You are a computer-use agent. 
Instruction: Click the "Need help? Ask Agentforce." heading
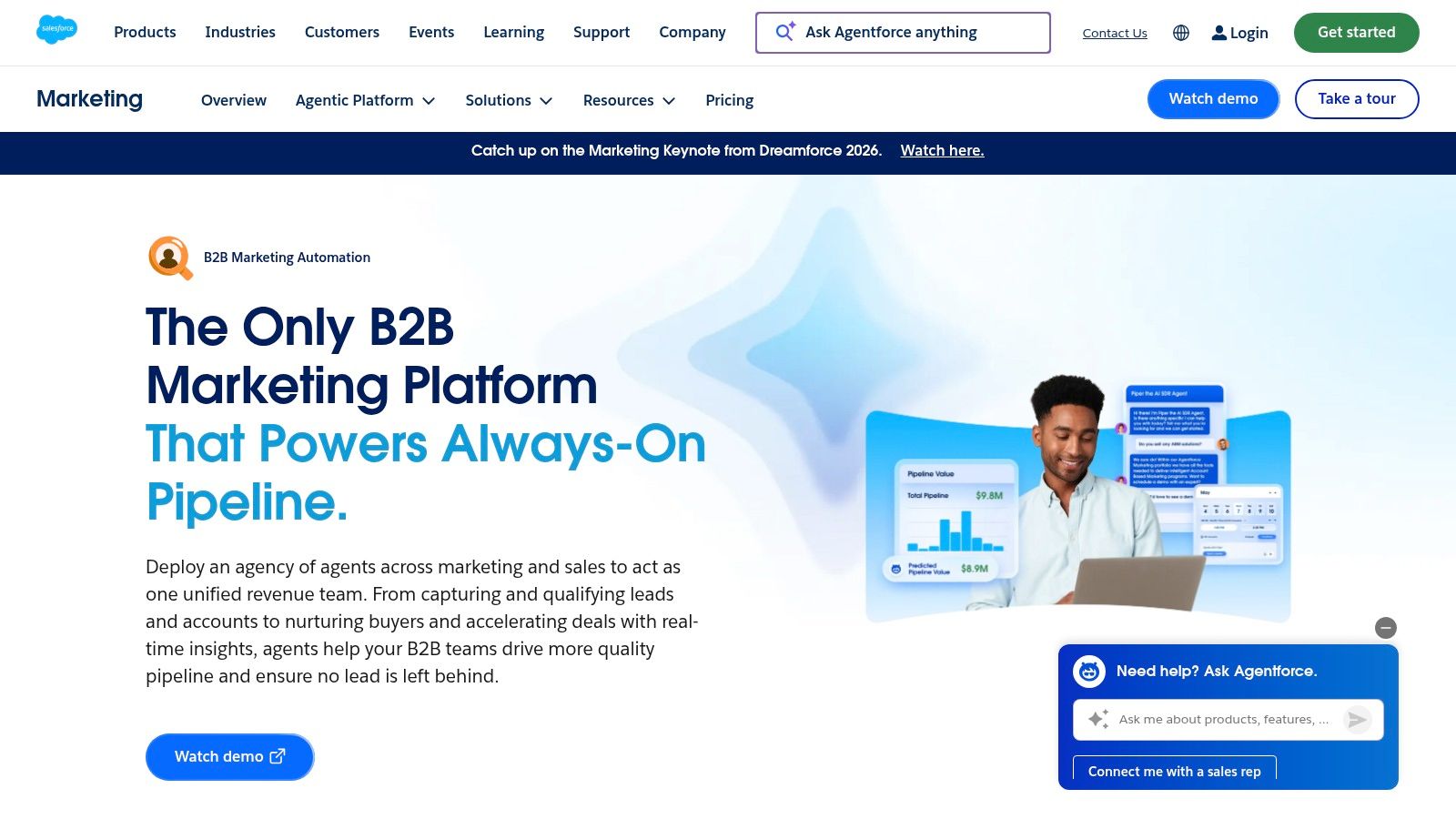click(1216, 672)
